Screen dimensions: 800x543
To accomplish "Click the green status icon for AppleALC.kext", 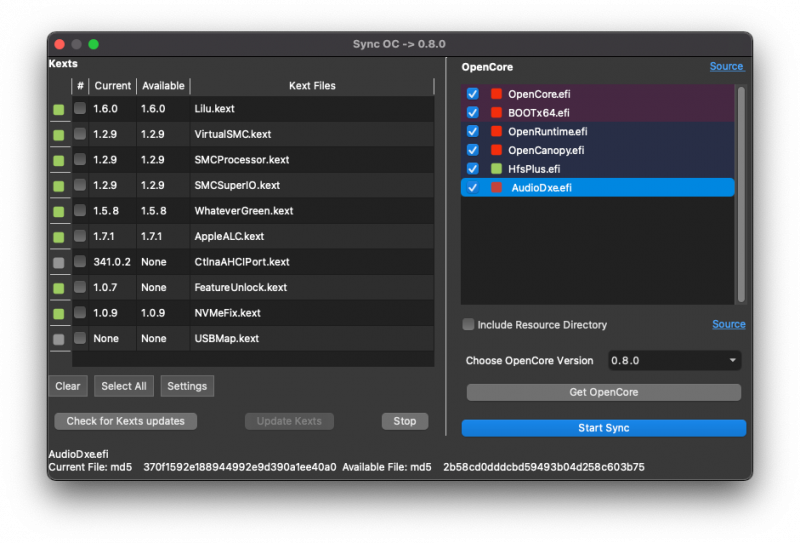I will tap(59, 237).
